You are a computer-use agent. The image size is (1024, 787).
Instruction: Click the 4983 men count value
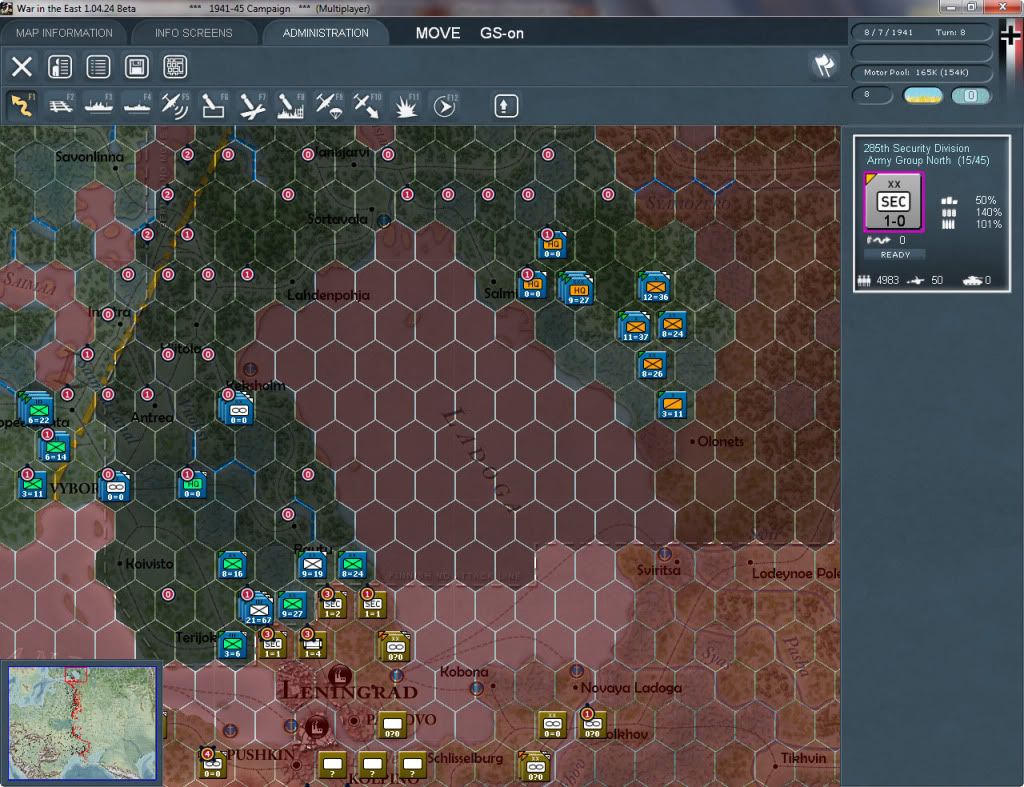888,280
